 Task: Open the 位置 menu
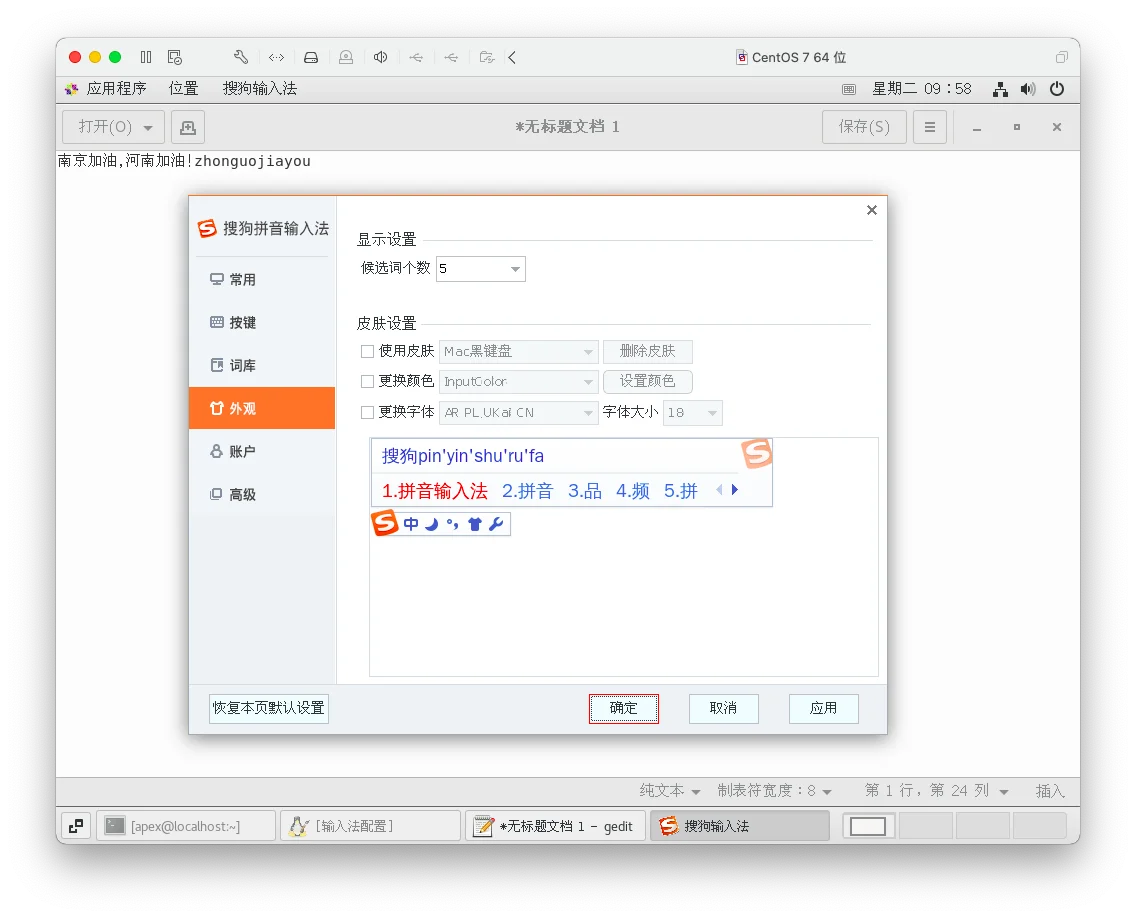pos(183,88)
